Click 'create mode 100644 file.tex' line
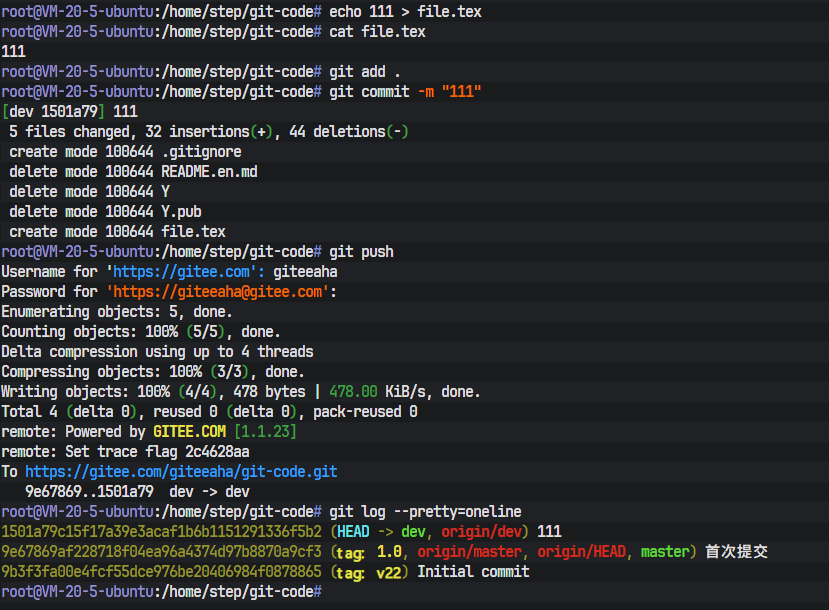 [x=117, y=231]
